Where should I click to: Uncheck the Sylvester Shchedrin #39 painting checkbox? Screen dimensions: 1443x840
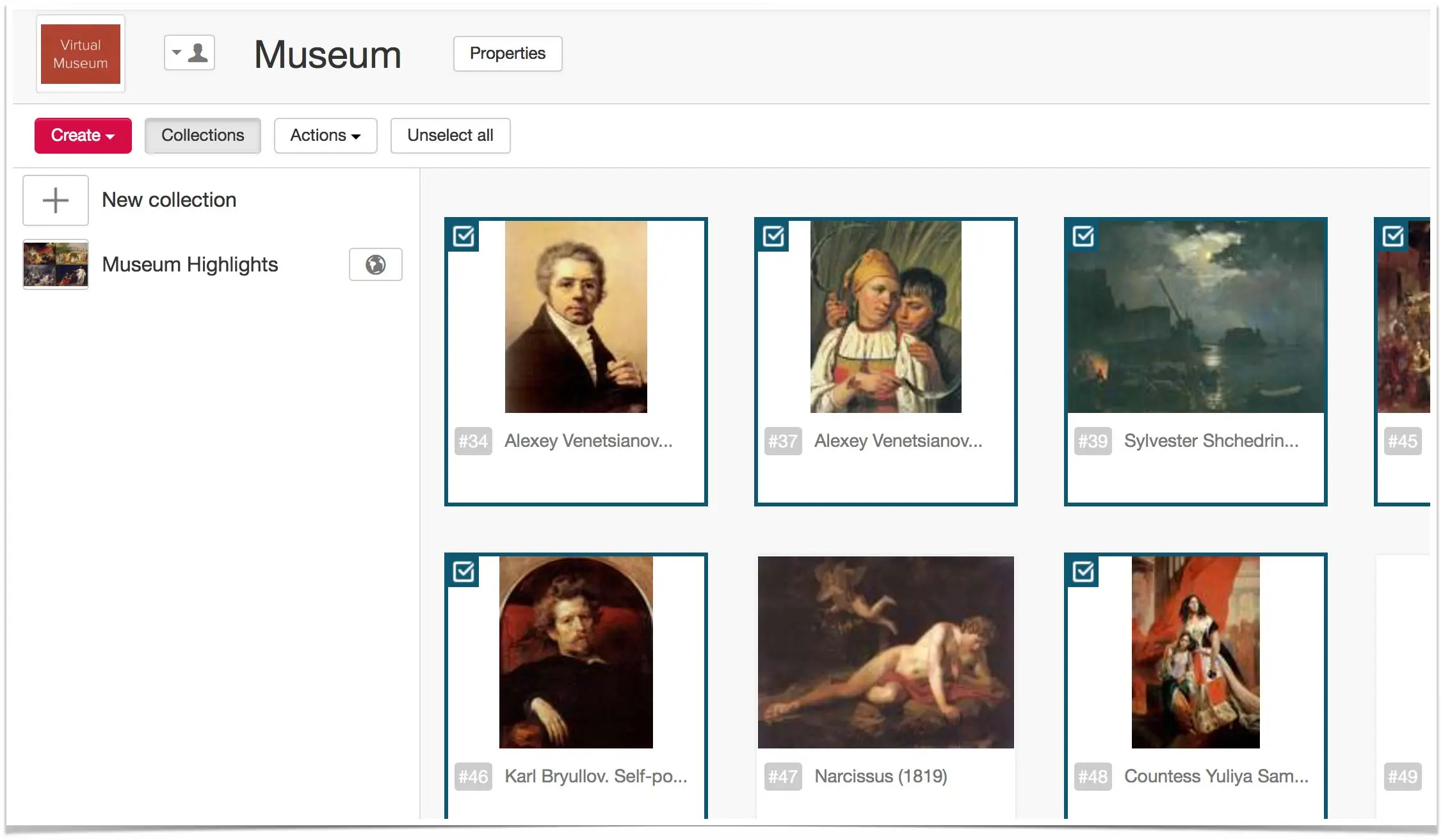pyautogui.click(x=1084, y=236)
